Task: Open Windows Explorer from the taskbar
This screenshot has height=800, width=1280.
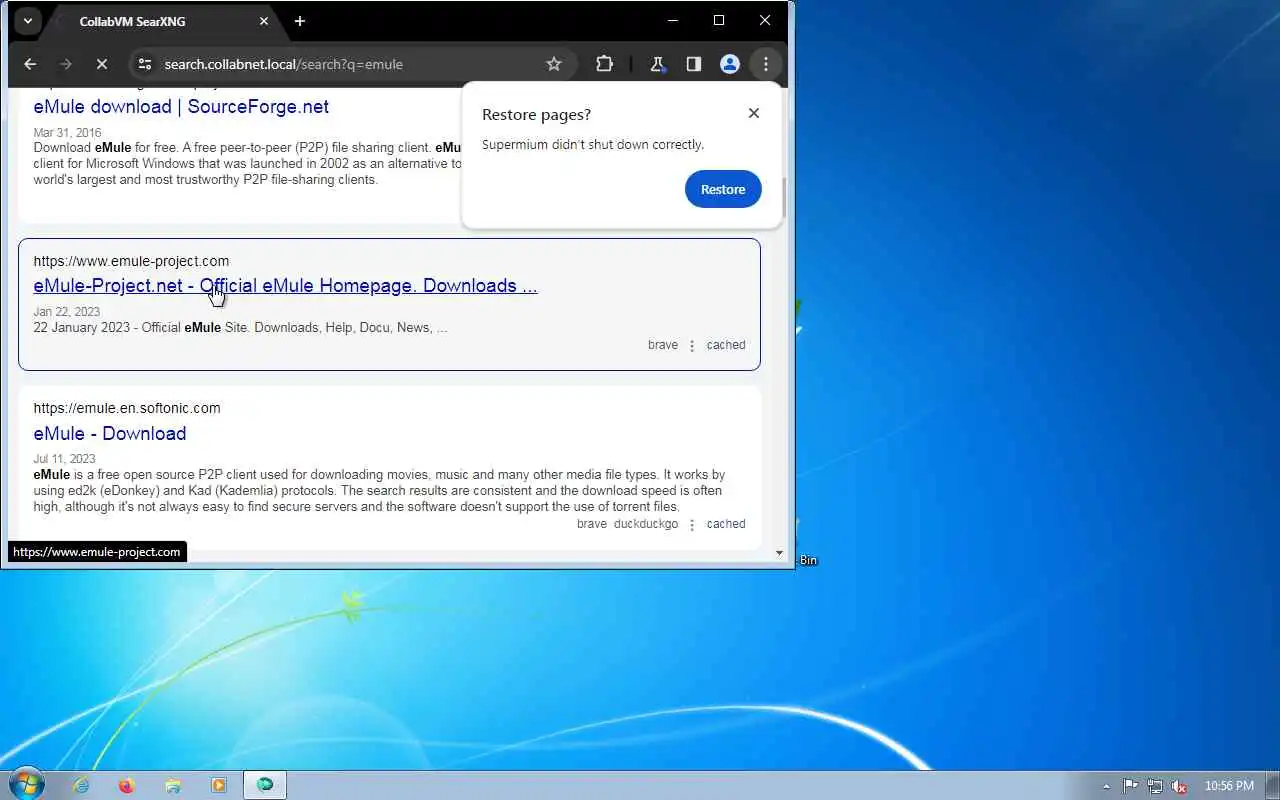Action: [172, 785]
